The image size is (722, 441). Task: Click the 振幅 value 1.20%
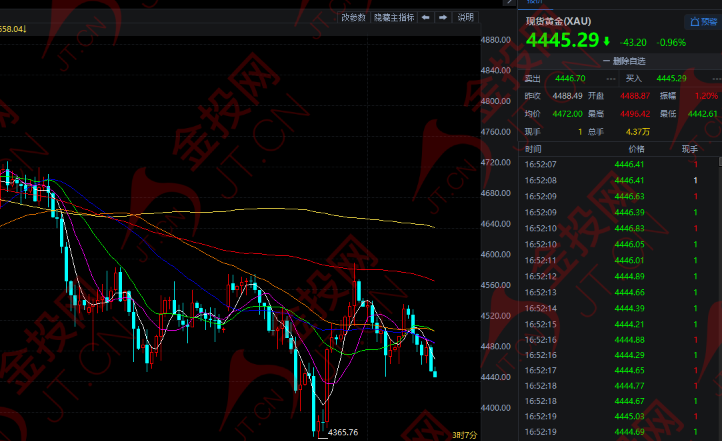[706, 96]
